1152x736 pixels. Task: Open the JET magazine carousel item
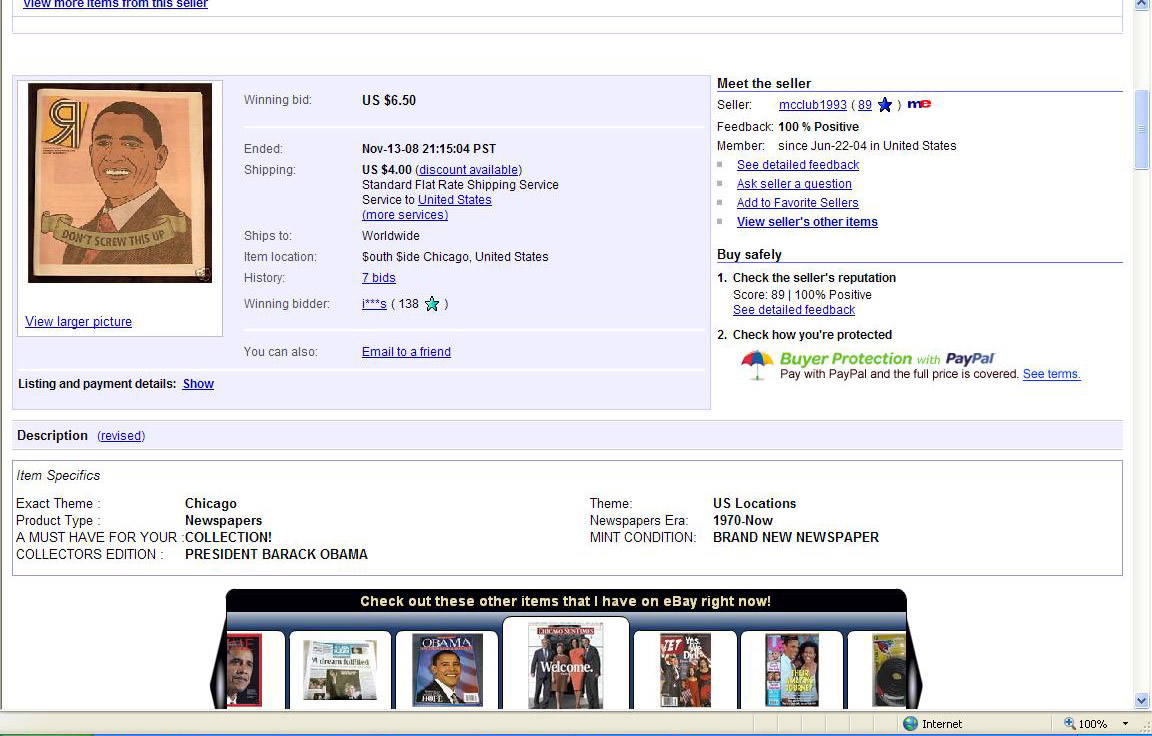pos(685,670)
